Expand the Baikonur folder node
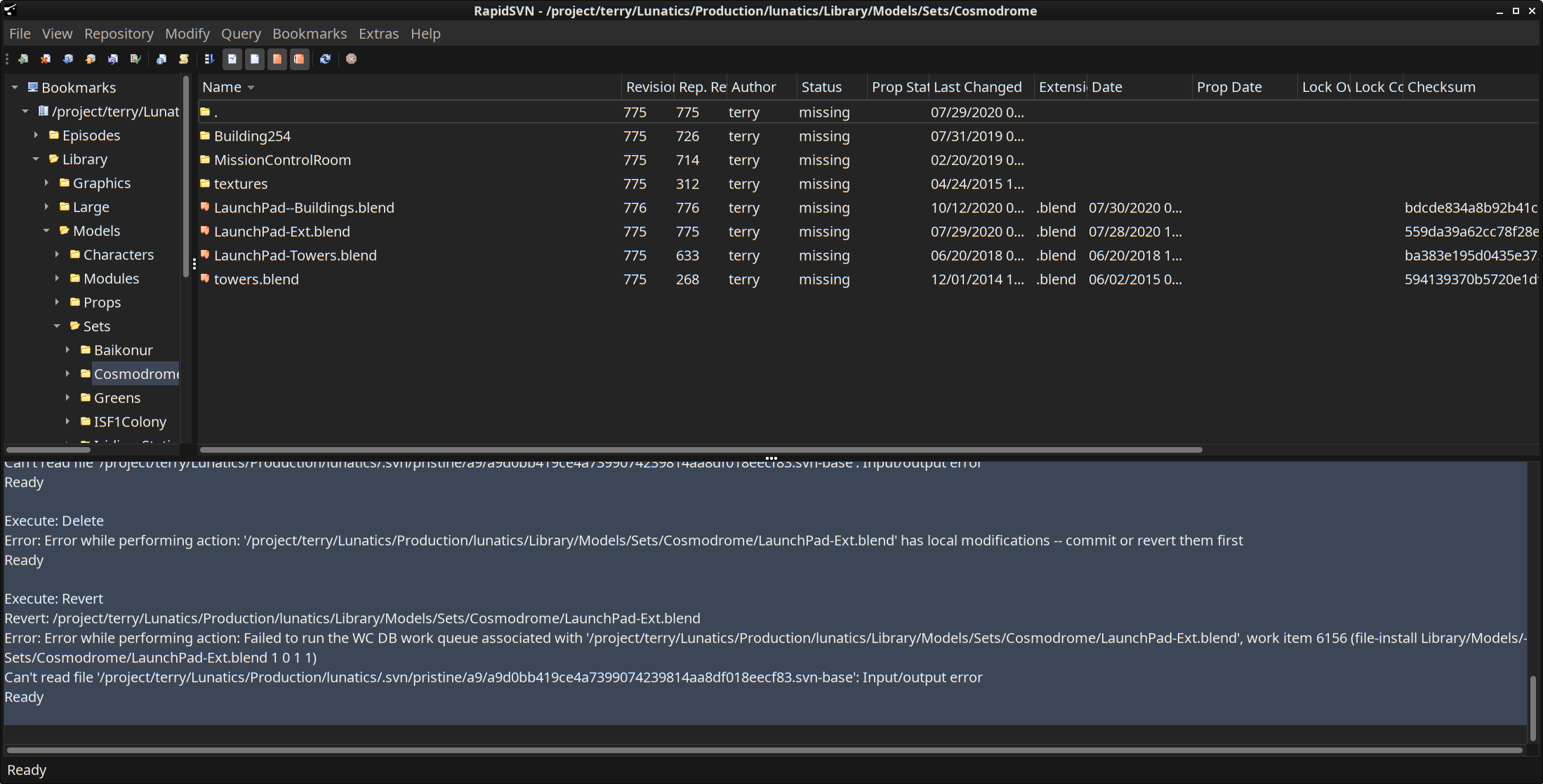Screen dimensions: 1543x784 (x=68, y=350)
